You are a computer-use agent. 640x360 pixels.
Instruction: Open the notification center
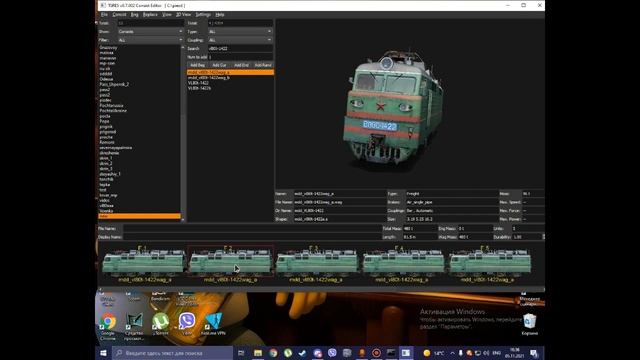533,353
